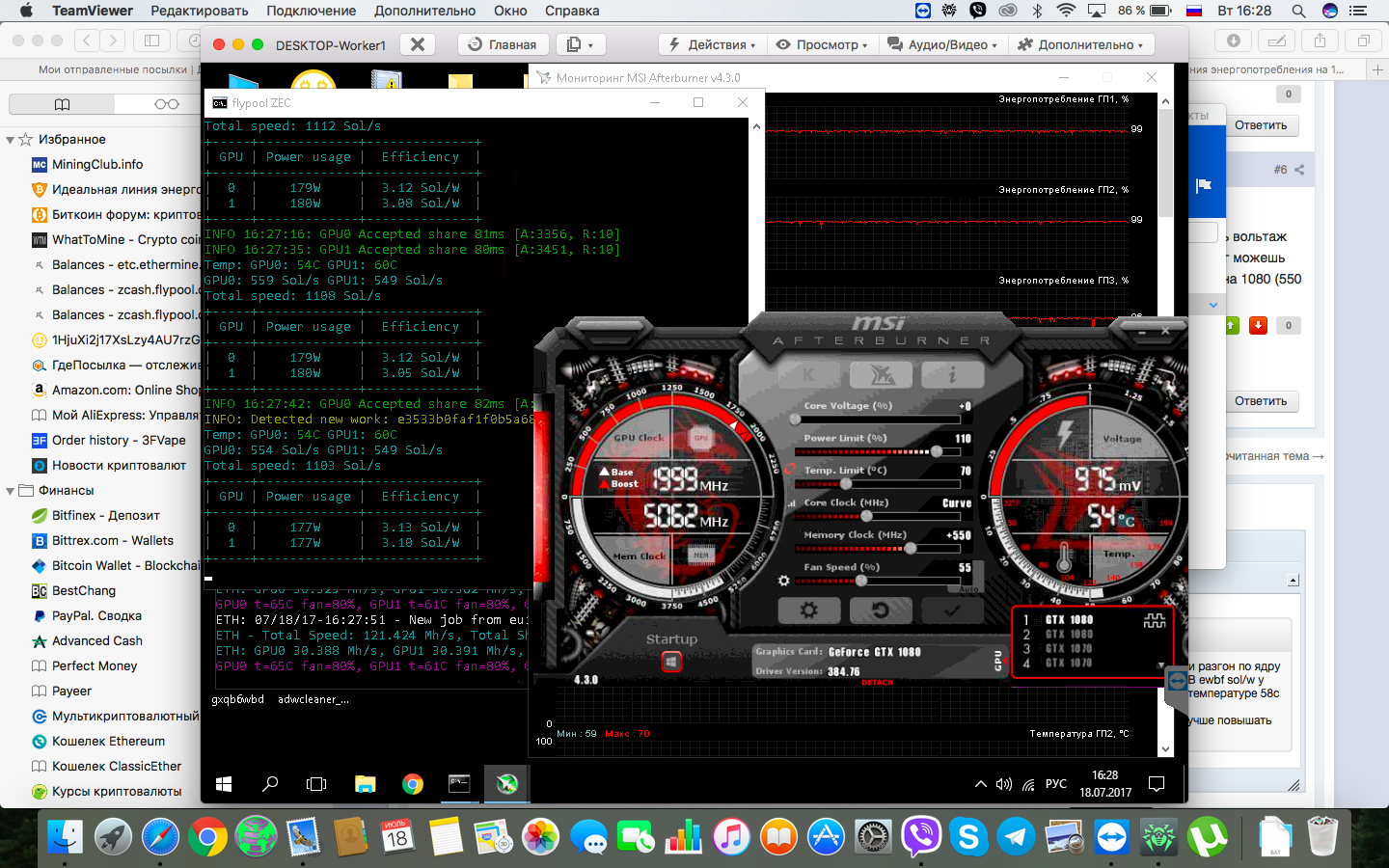
Task: Open fan speed settings small gear
Action: coord(783,581)
